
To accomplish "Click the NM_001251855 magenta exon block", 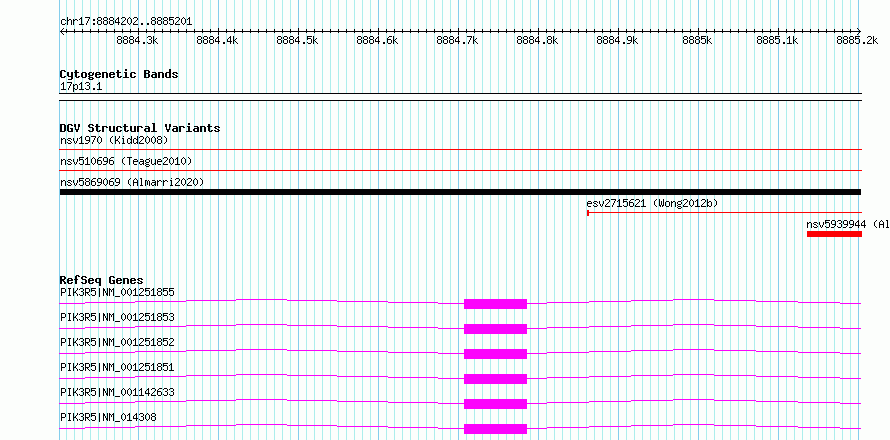I will pos(496,304).
